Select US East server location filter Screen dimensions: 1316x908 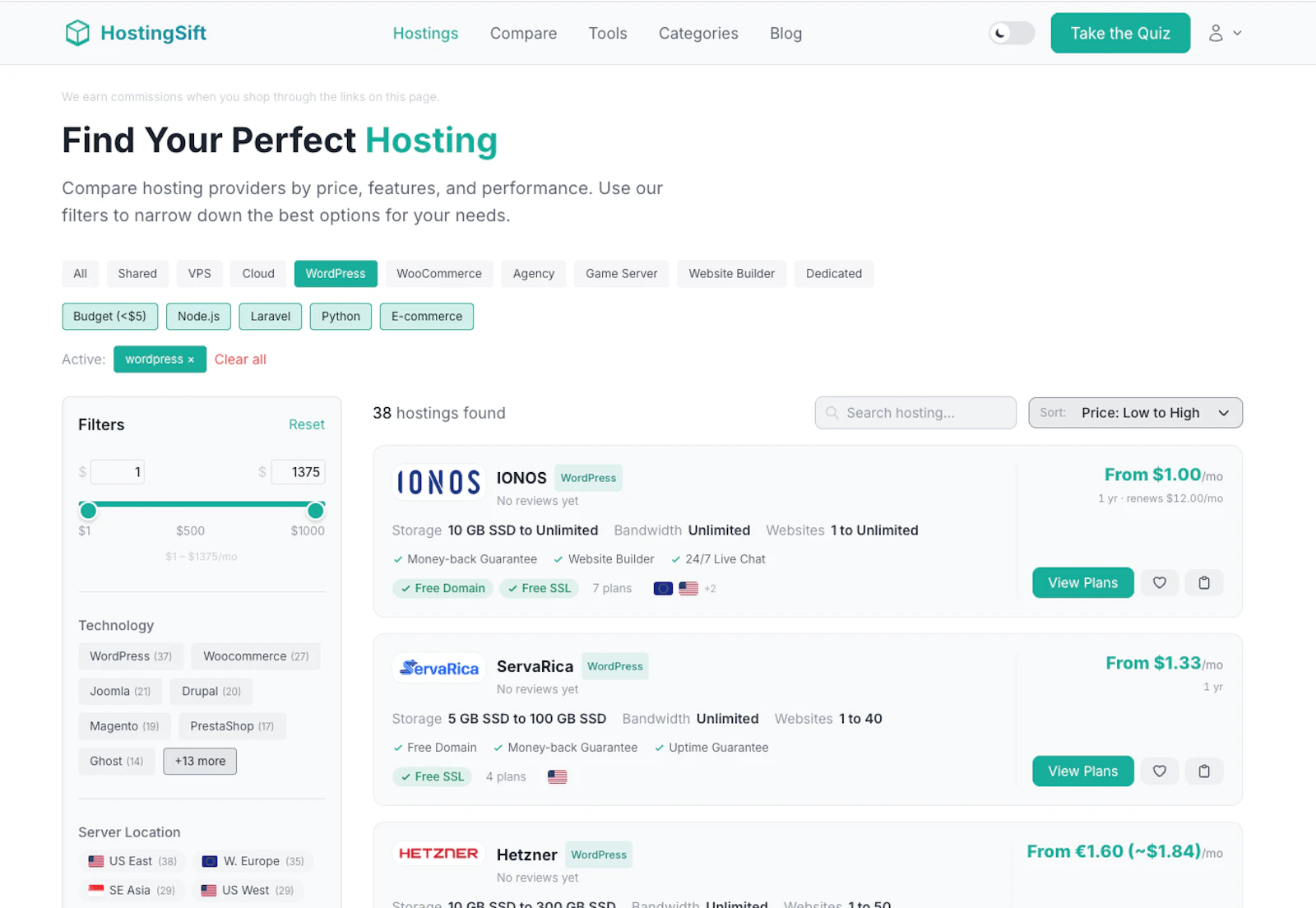coord(132,861)
